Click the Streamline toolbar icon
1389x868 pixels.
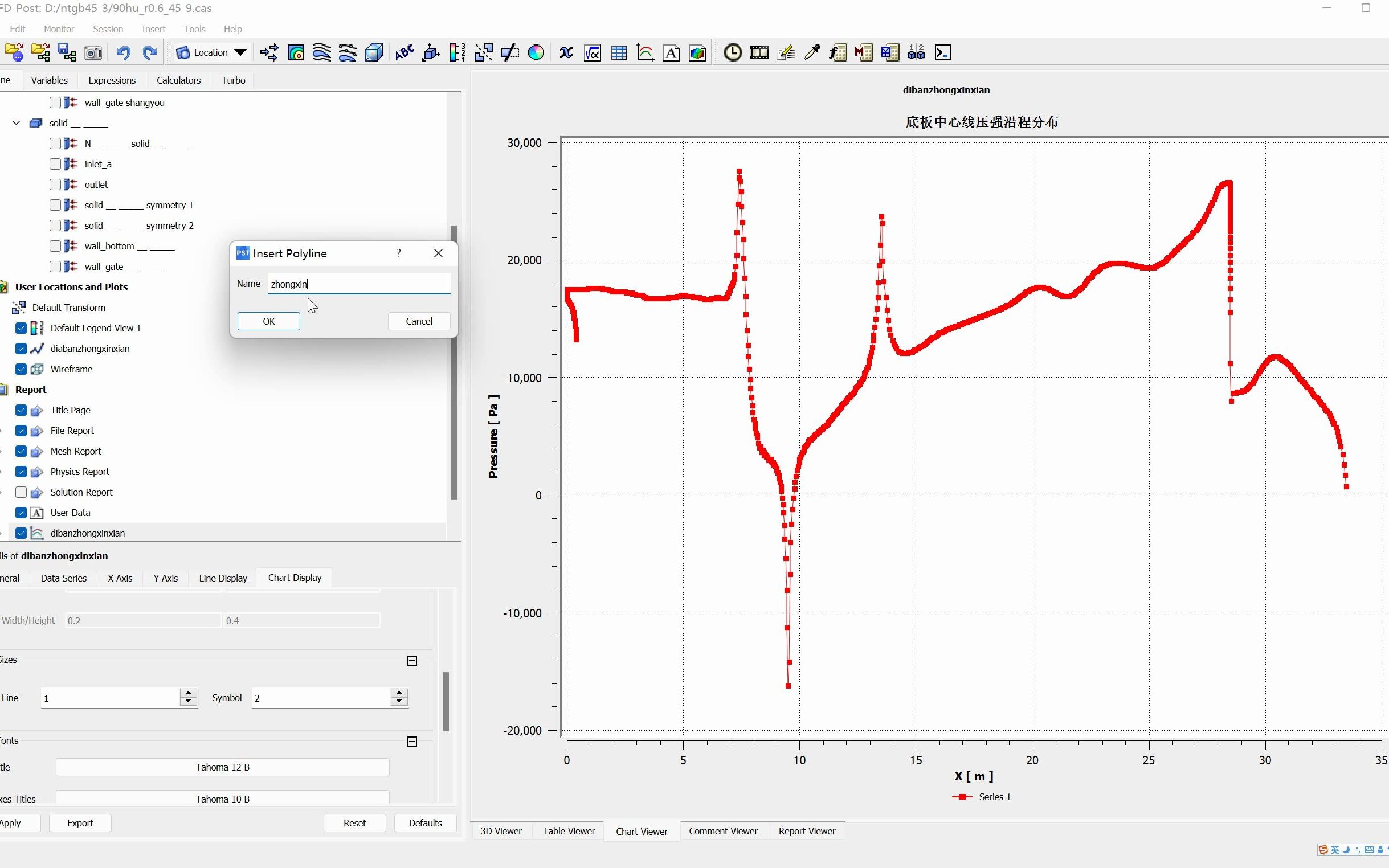click(321, 53)
